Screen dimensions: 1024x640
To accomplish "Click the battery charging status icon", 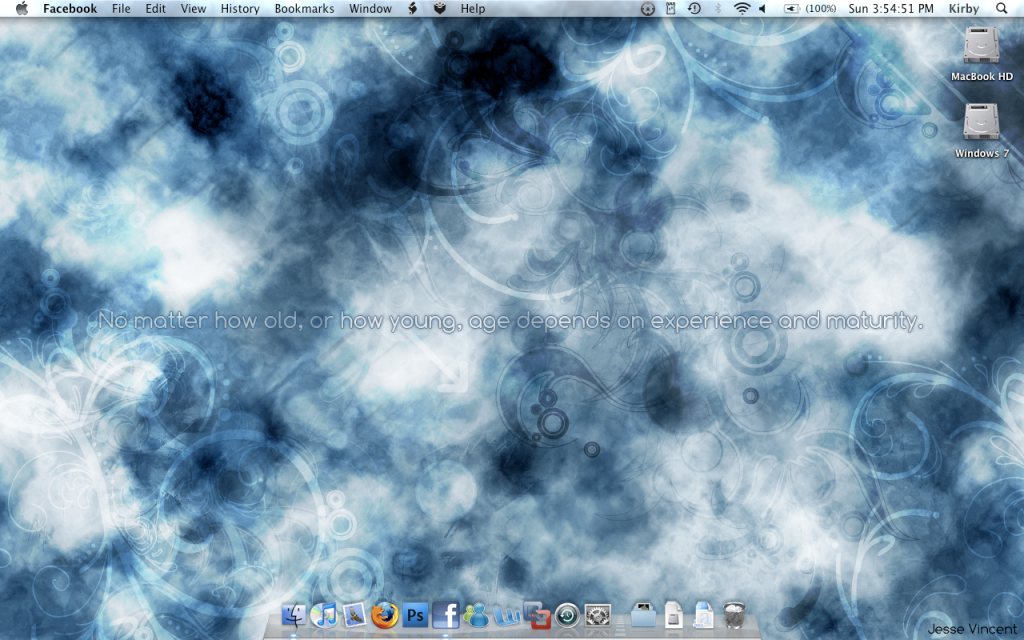I will click(x=792, y=8).
